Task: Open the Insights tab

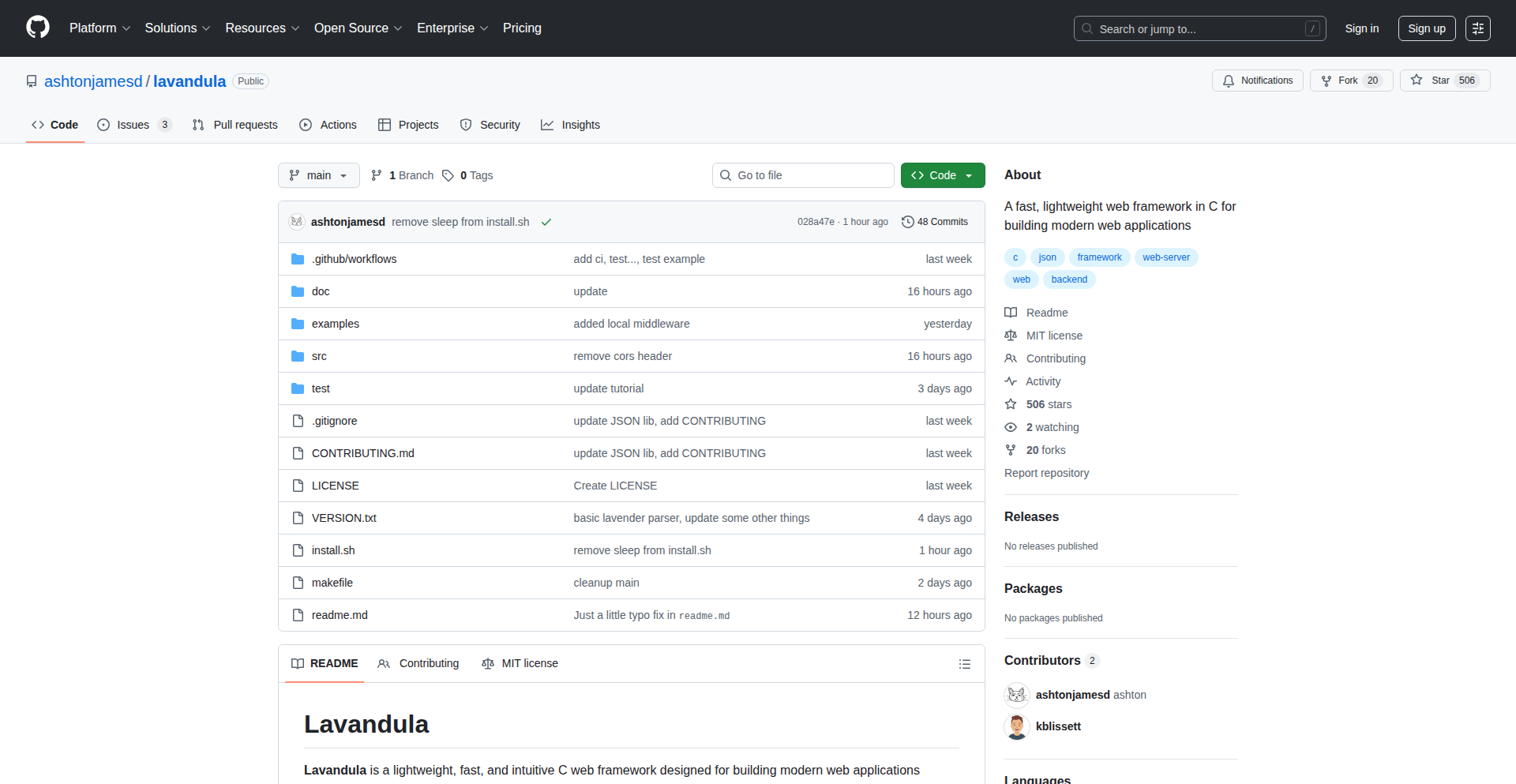Action: click(571, 125)
